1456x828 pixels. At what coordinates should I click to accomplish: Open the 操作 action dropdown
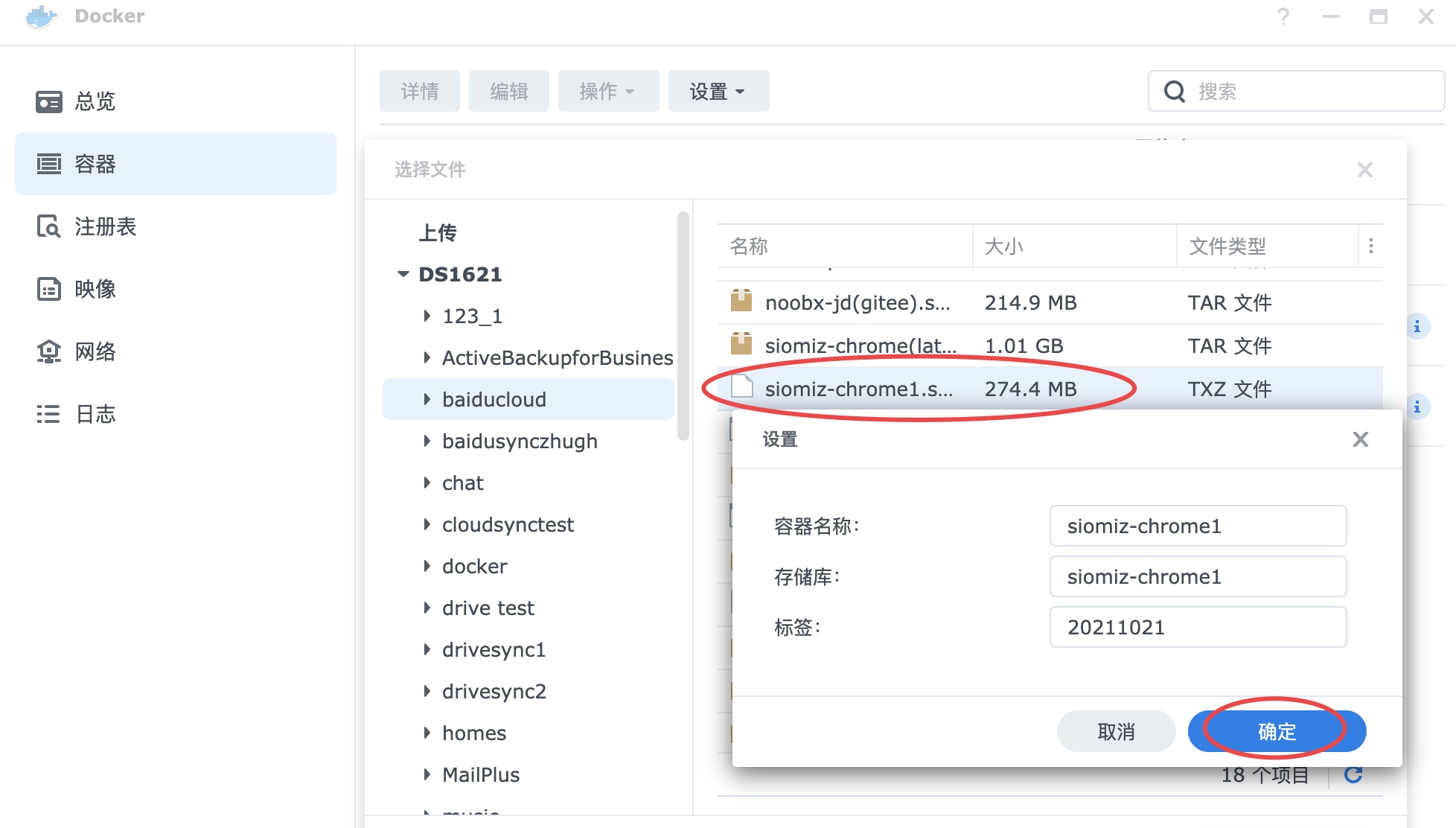point(609,91)
